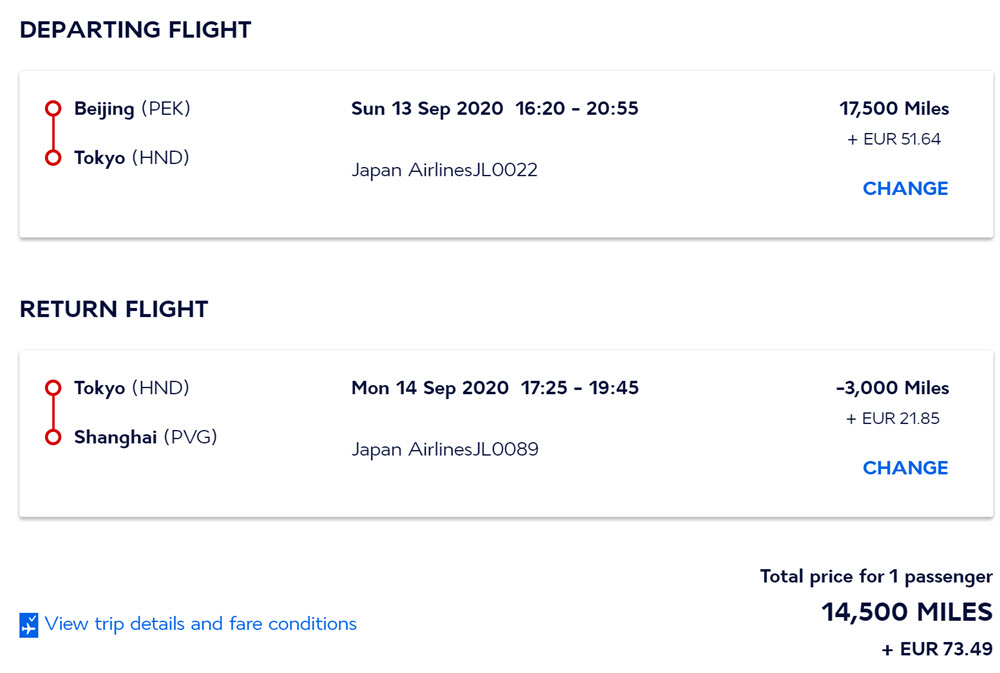
Task: Click the Sun 13 Sep 2020 departure time
Action: [494, 108]
